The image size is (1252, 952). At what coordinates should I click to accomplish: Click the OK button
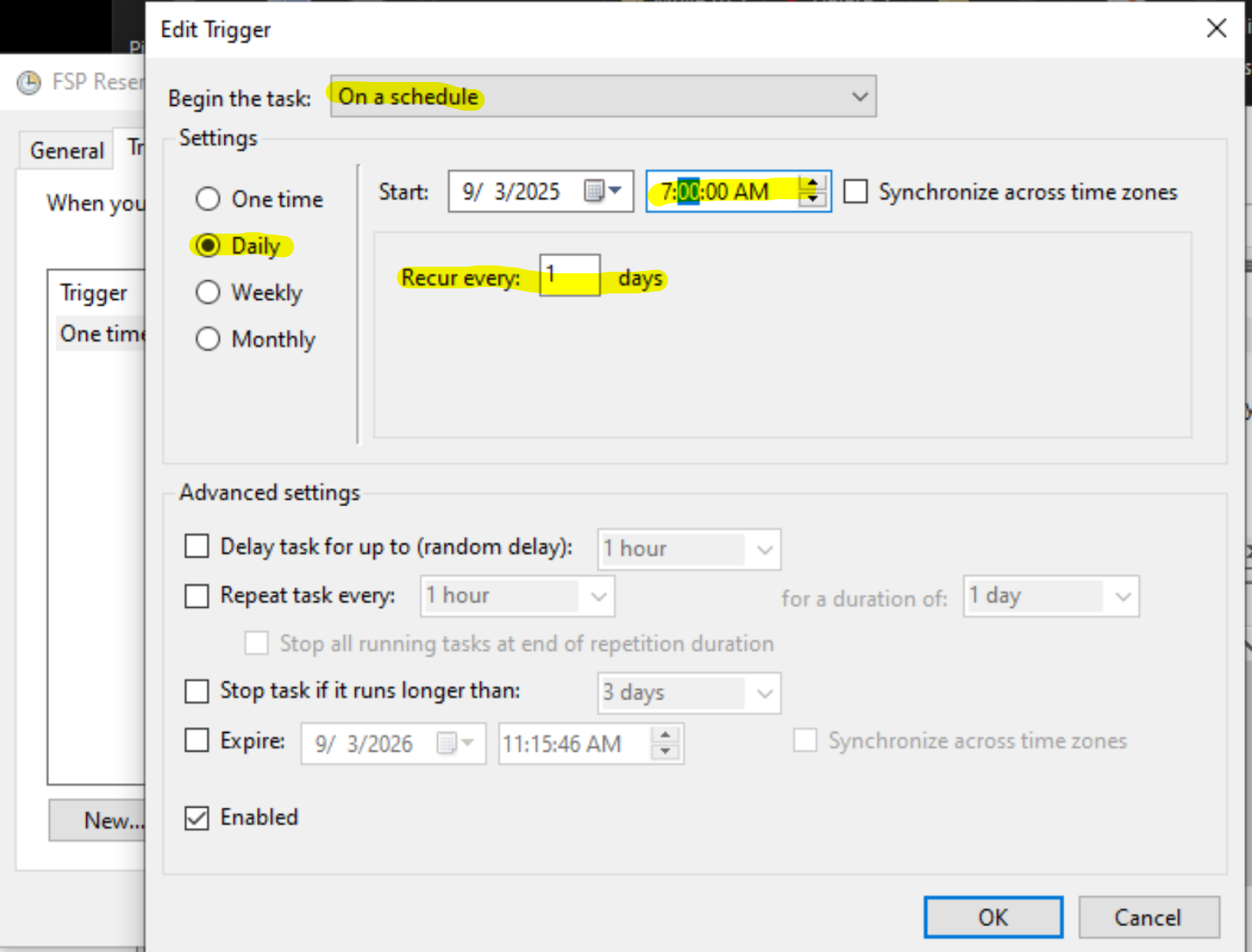pos(993,916)
